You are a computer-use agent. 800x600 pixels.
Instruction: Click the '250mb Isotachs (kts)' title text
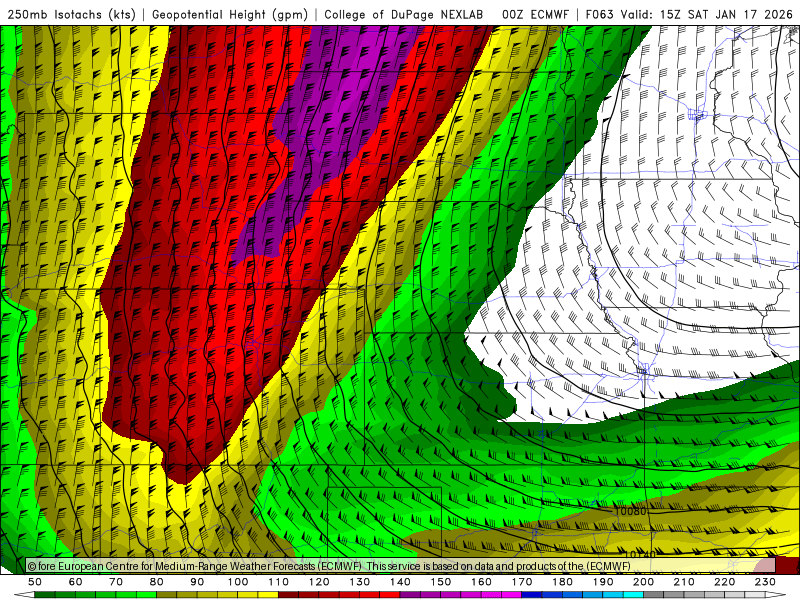(x=71, y=14)
